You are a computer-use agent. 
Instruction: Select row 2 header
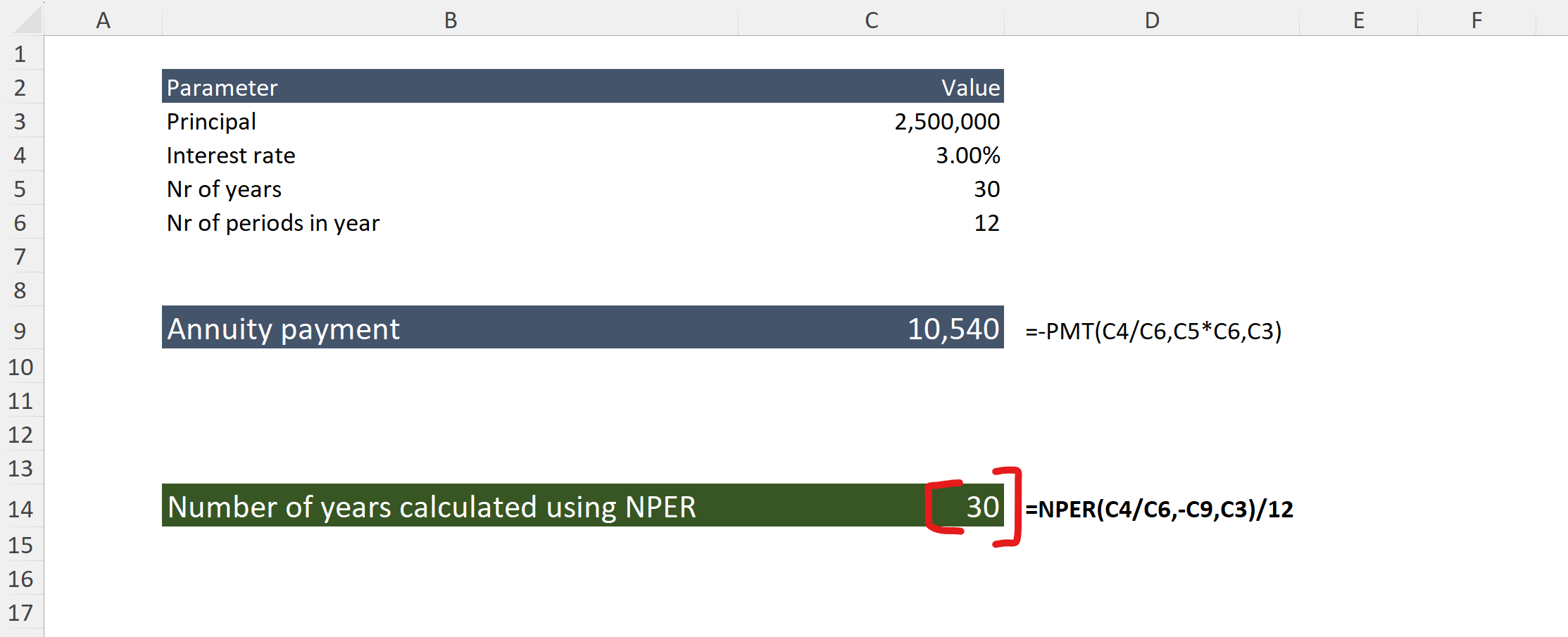[x=20, y=87]
